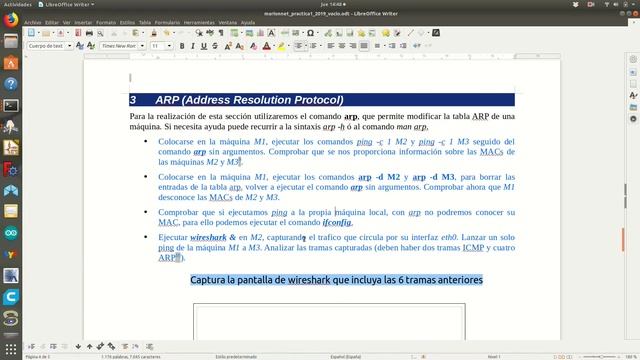Export the document as PDF
640x360 pixels.
click(x=78, y=33)
